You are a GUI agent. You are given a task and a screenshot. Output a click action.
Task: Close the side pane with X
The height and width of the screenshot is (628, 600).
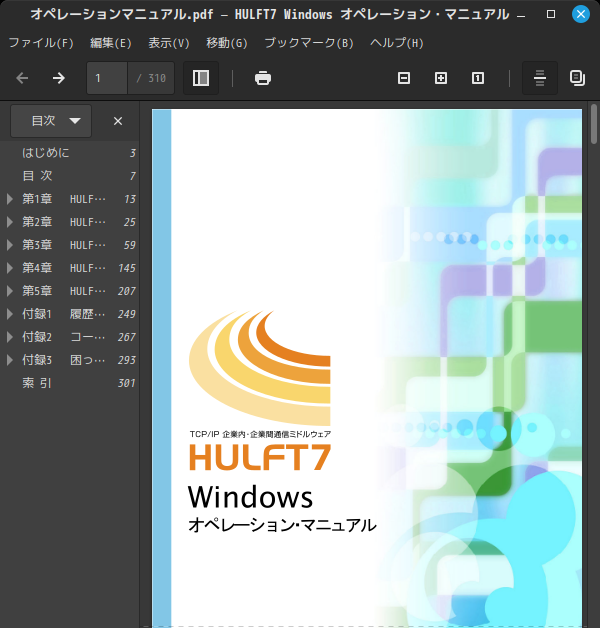click(118, 121)
